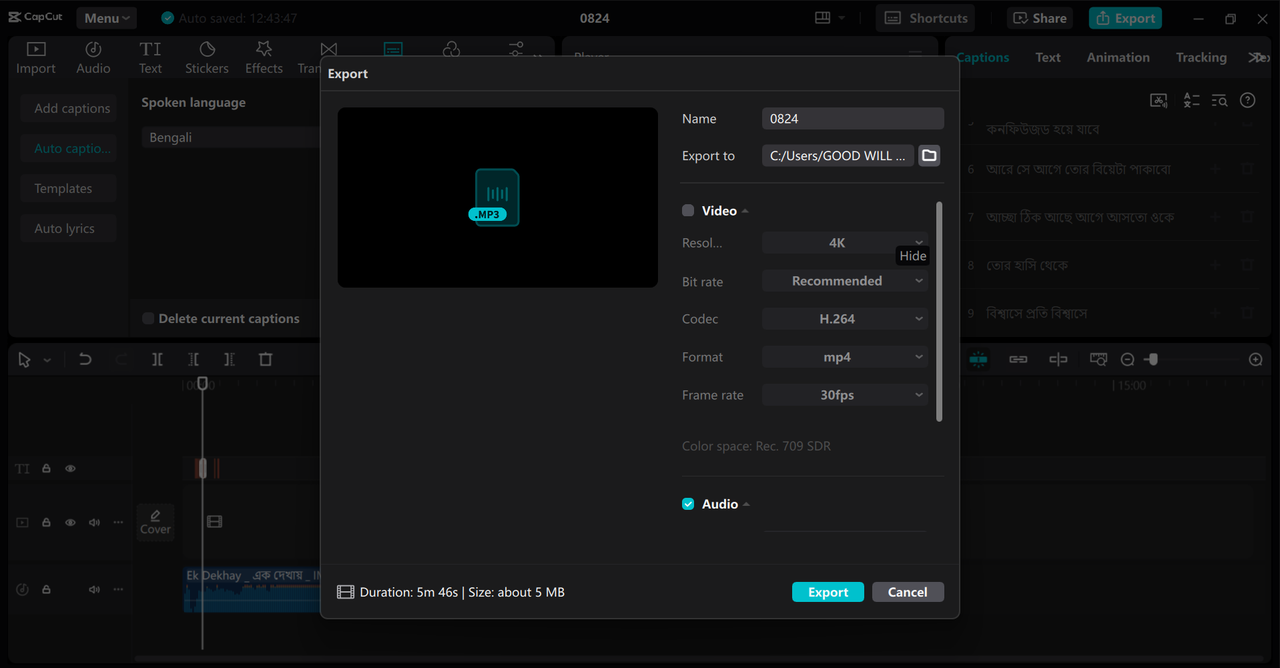Image resolution: width=1280 pixels, height=668 pixels.
Task: Choose the arrow Select tool in timeline
Action: [x=25, y=359]
